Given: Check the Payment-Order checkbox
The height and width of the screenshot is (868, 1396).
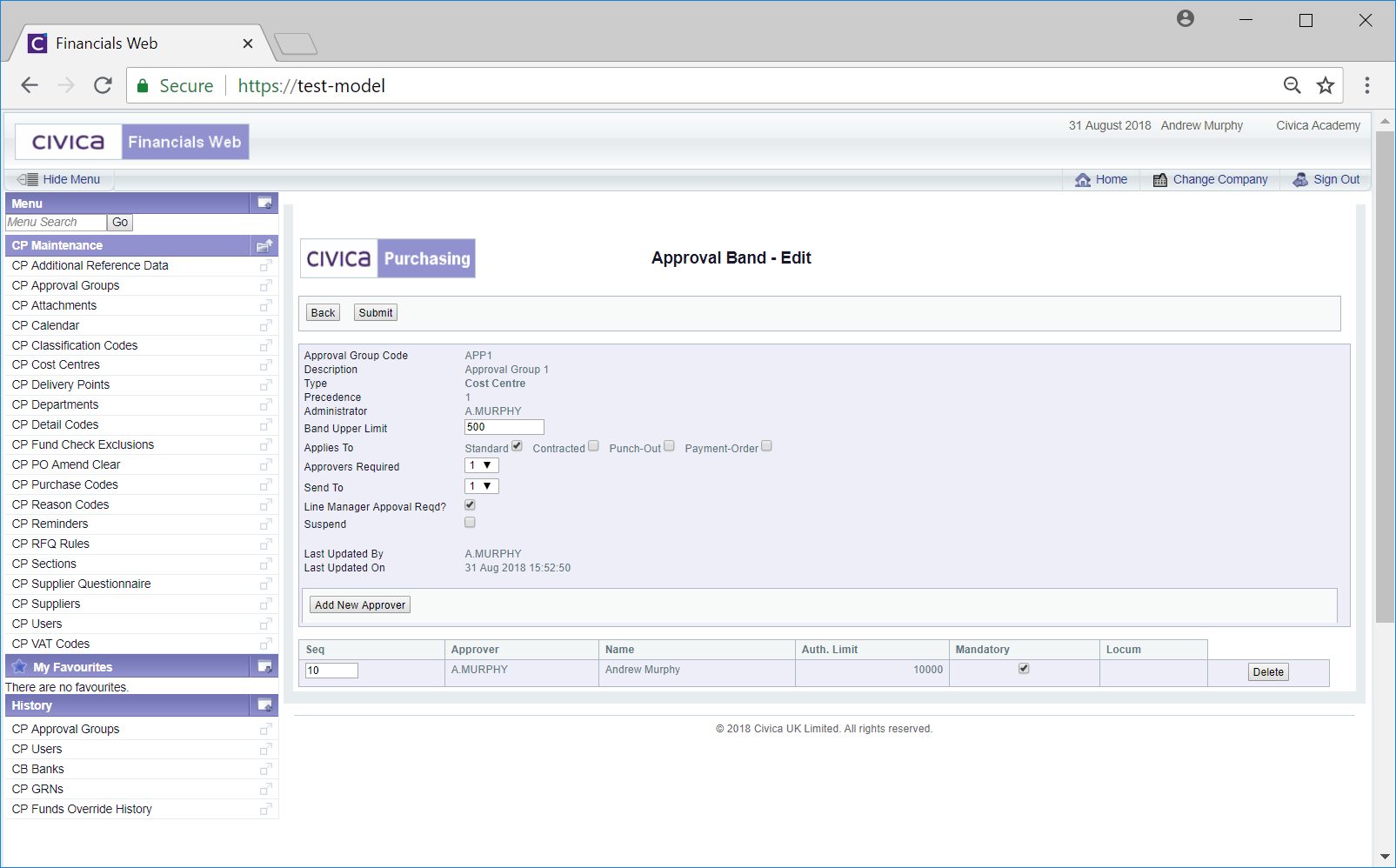Looking at the screenshot, I should click(766, 446).
